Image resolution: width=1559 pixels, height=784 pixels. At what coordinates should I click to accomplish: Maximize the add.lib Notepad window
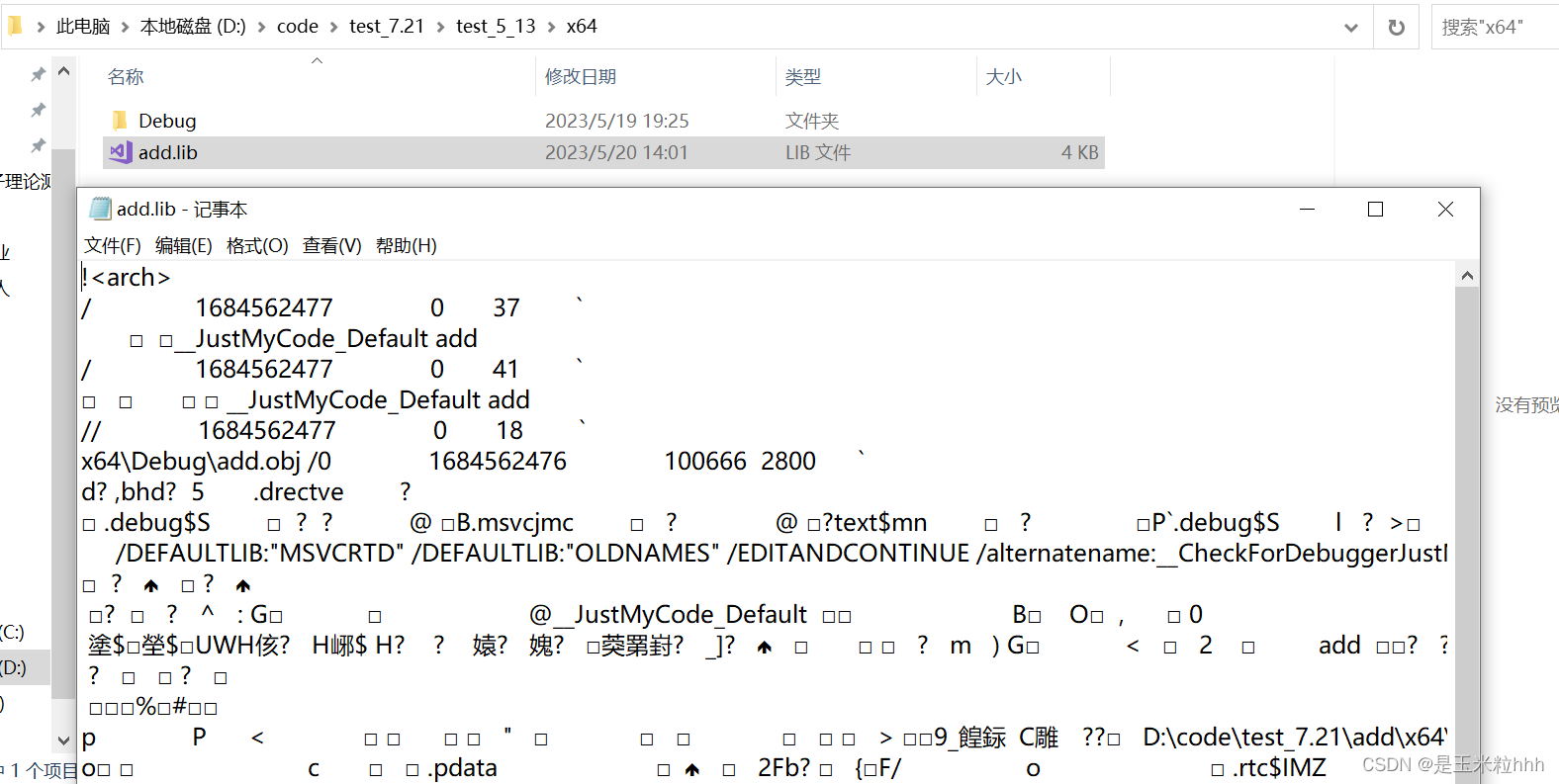[1375, 209]
